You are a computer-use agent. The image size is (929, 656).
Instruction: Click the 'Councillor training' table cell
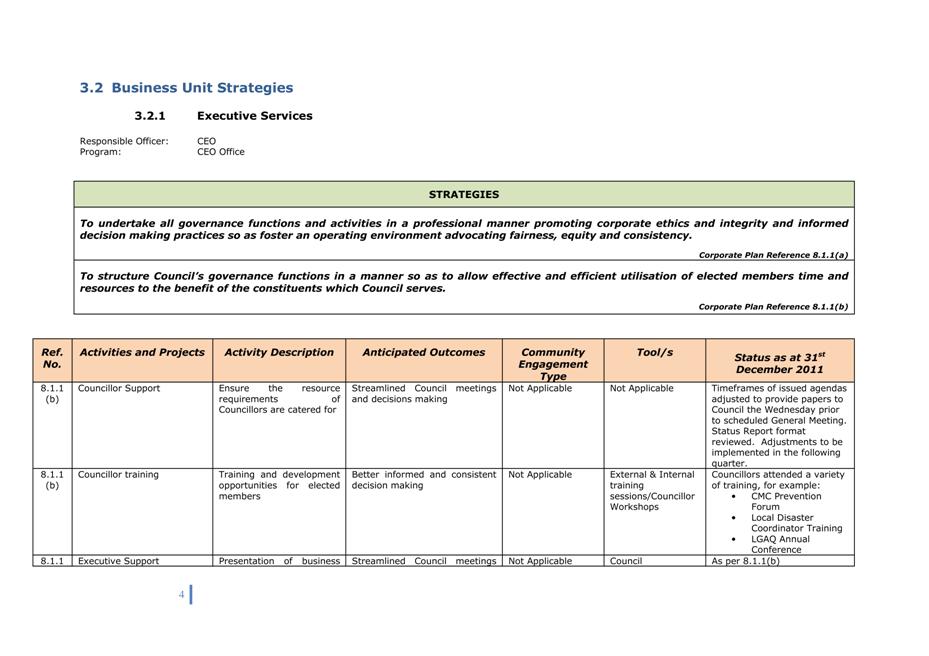pyautogui.click(x=118, y=474)
